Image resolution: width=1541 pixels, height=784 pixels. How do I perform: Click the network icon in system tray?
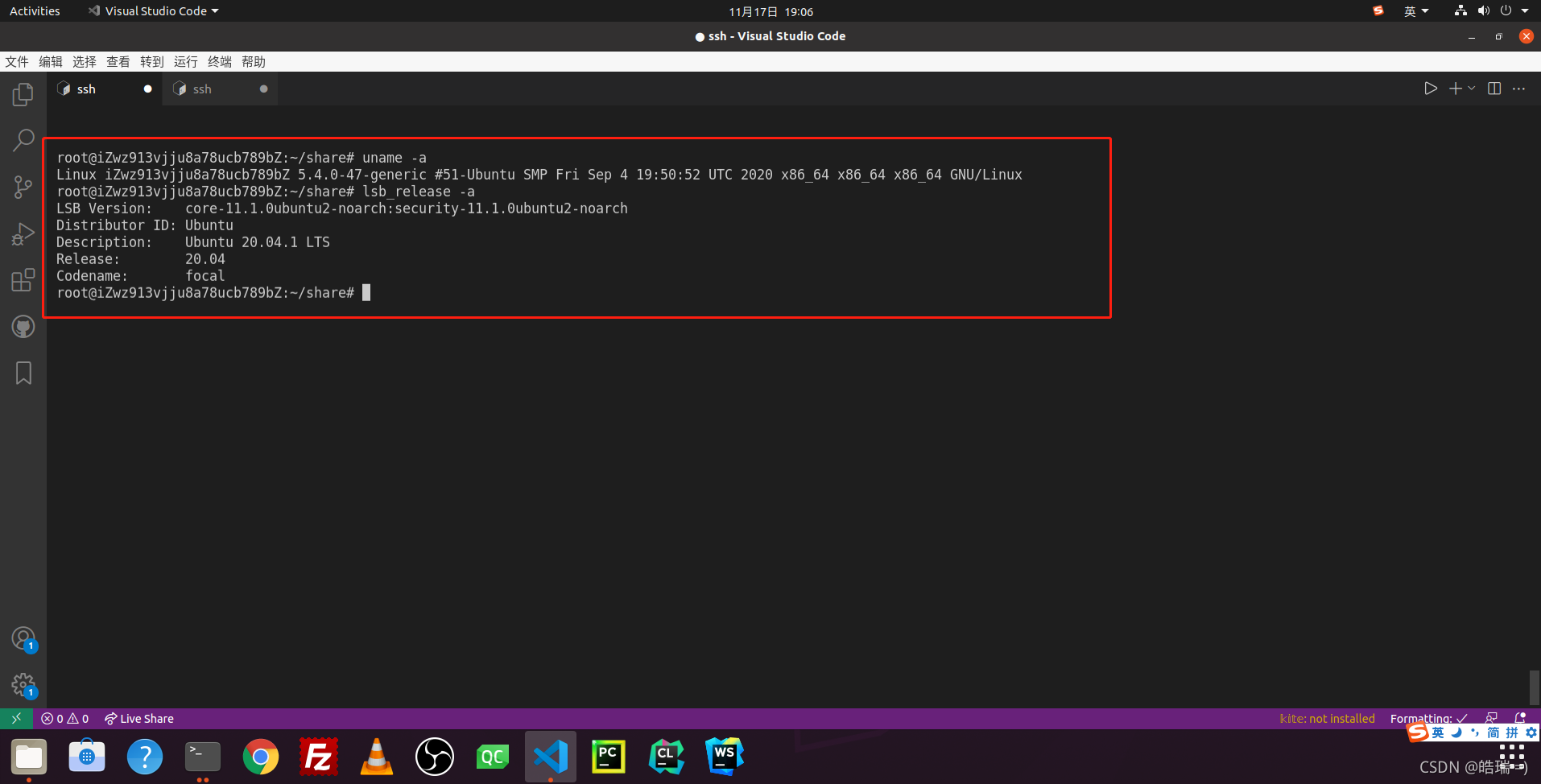coord(1460,11)
